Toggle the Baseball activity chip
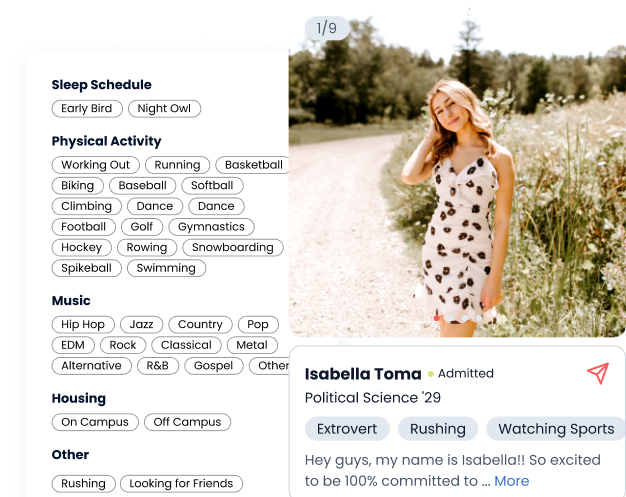The image size is (626, 497). pyautogui.click(x=143, y=186)
